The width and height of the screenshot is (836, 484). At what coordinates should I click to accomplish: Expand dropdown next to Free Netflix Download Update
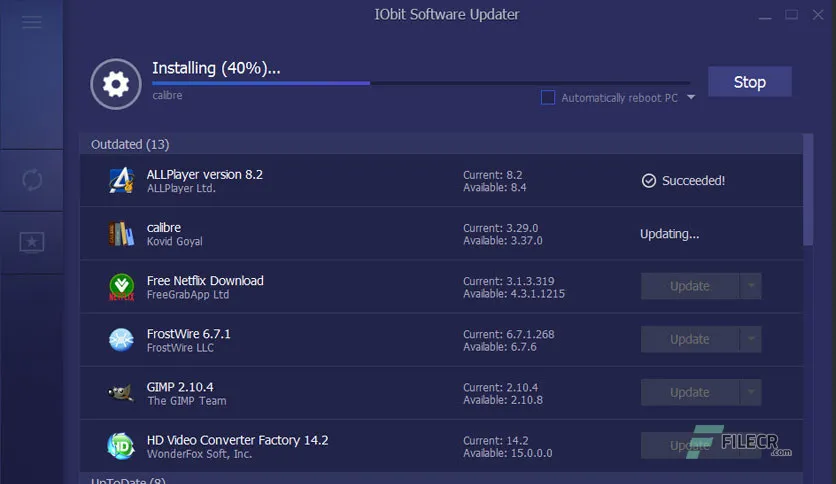tap(751, 286)
